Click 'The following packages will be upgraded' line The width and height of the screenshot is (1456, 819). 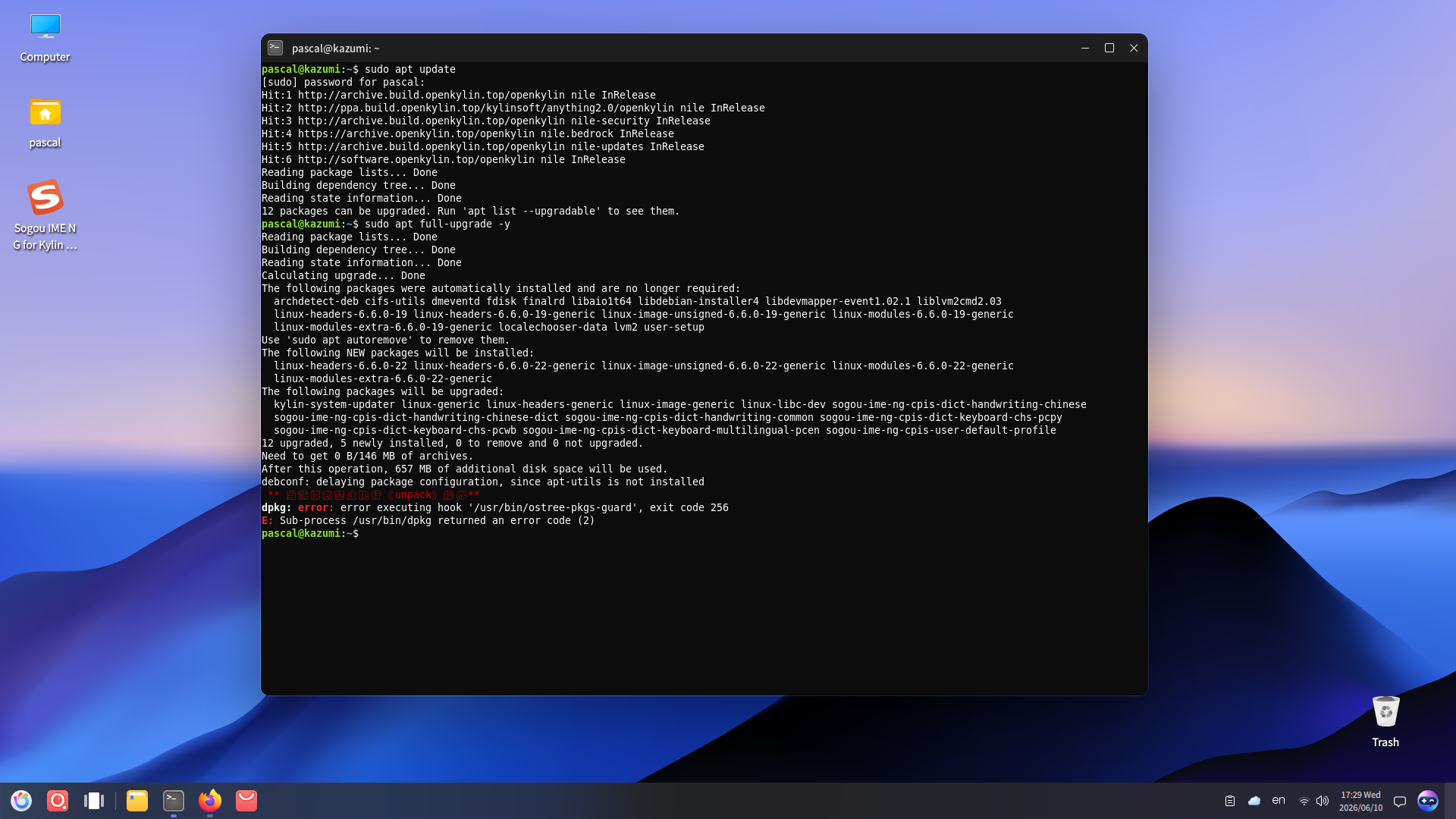tap(383, 391)
